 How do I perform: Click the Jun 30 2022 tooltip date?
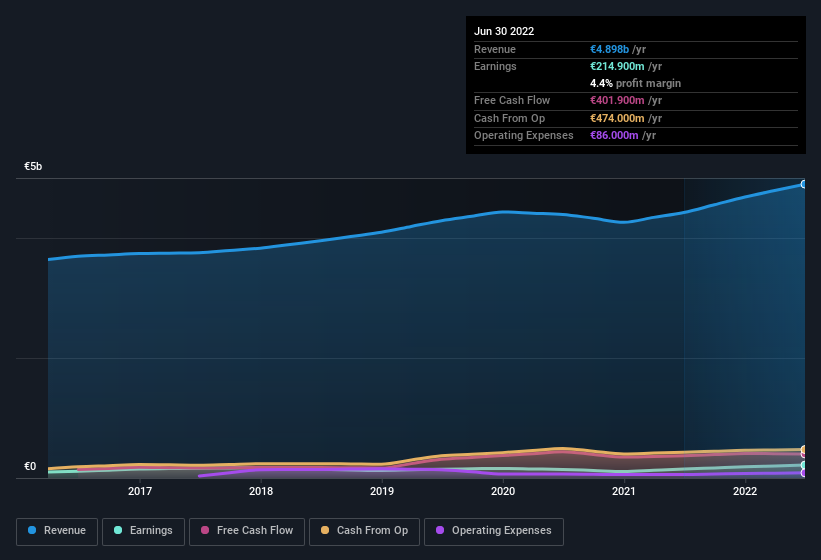pyautogui.click(x=504, y=31)
